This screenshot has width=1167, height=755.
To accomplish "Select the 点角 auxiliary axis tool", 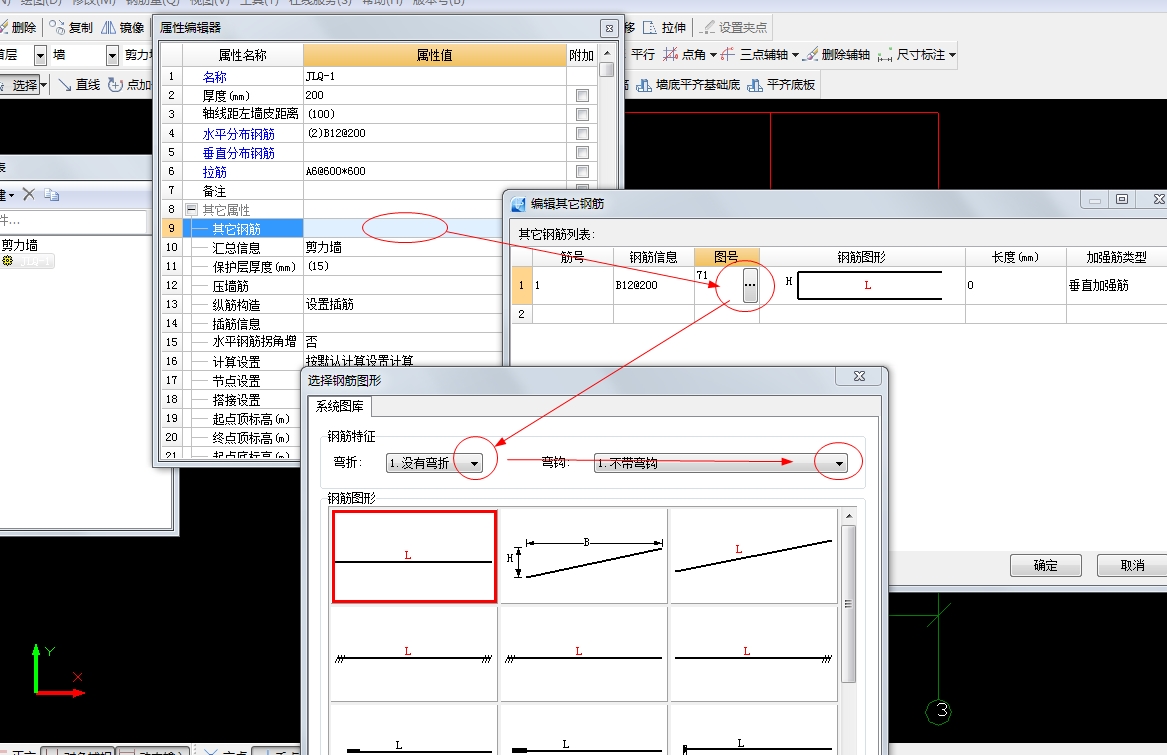I will tap(685, 54).
